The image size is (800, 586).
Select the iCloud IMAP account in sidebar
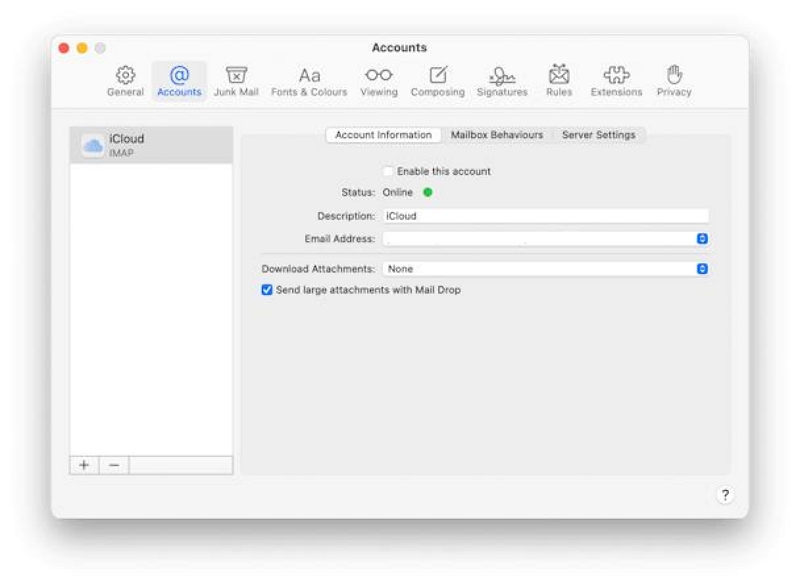(151, 145)
